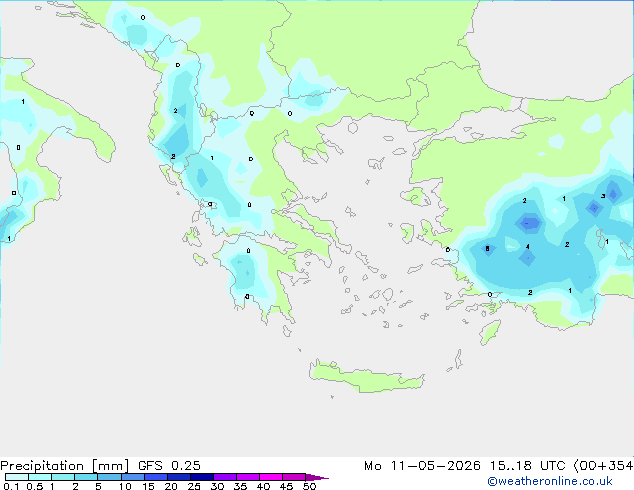This screenshot has width=634, height=490.
Task: Click the '0.1' legend scale label
Action: pyautogui.click(x=11, y=486)
